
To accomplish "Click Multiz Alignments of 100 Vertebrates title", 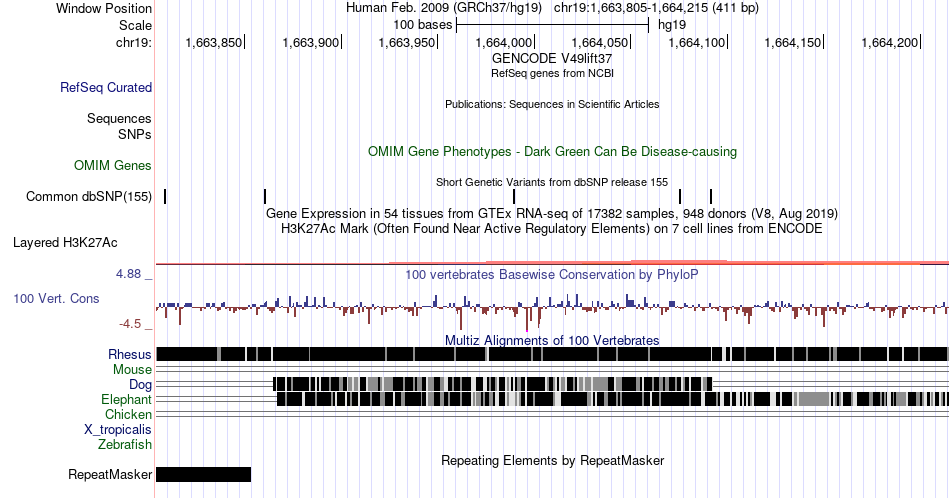I will (x=552, y=340).
